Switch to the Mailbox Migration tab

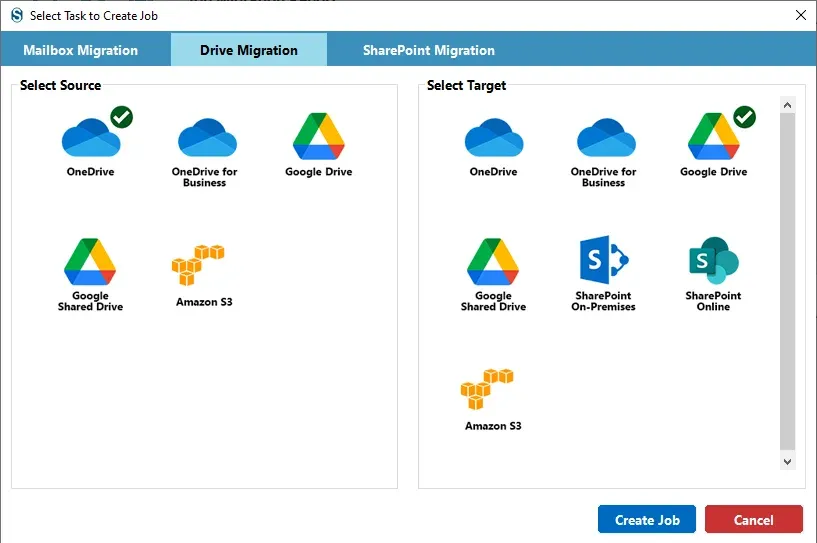(x=81, y=50)
